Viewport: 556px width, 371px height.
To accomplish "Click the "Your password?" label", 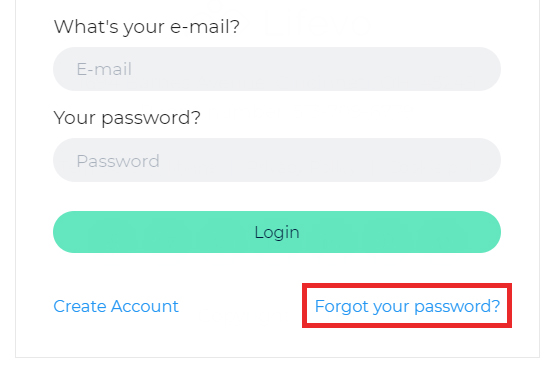I will pyautogui.click(x=127, y=117).
